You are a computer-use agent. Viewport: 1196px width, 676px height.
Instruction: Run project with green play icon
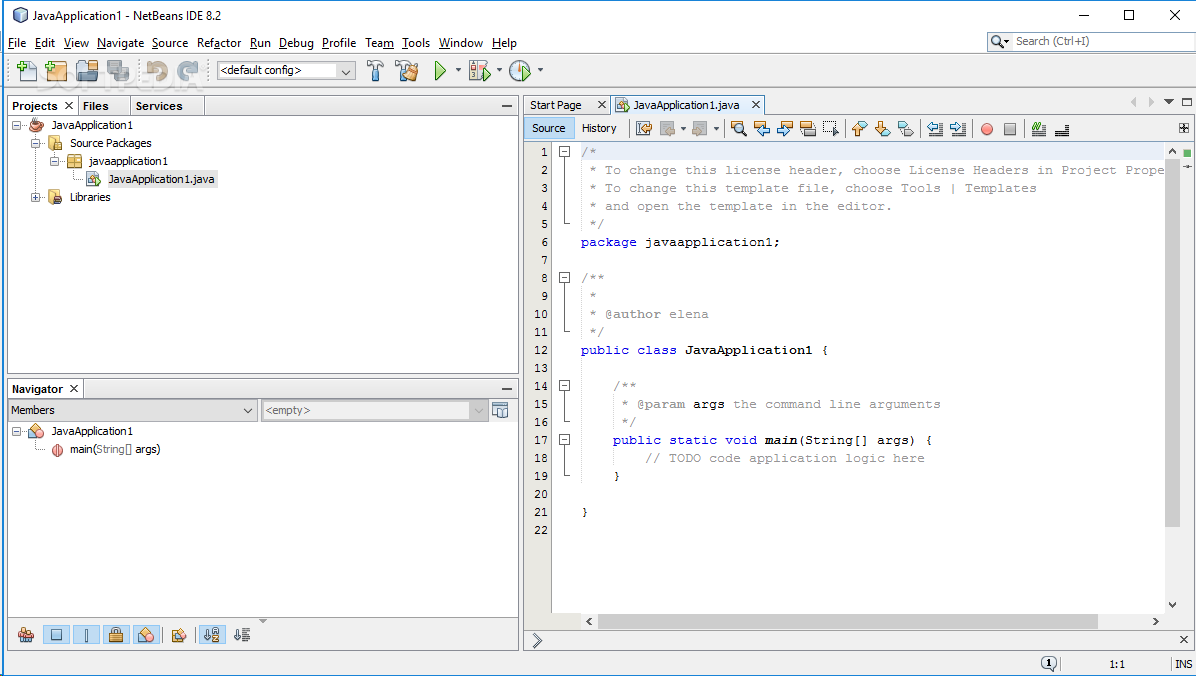coord(440,70)
